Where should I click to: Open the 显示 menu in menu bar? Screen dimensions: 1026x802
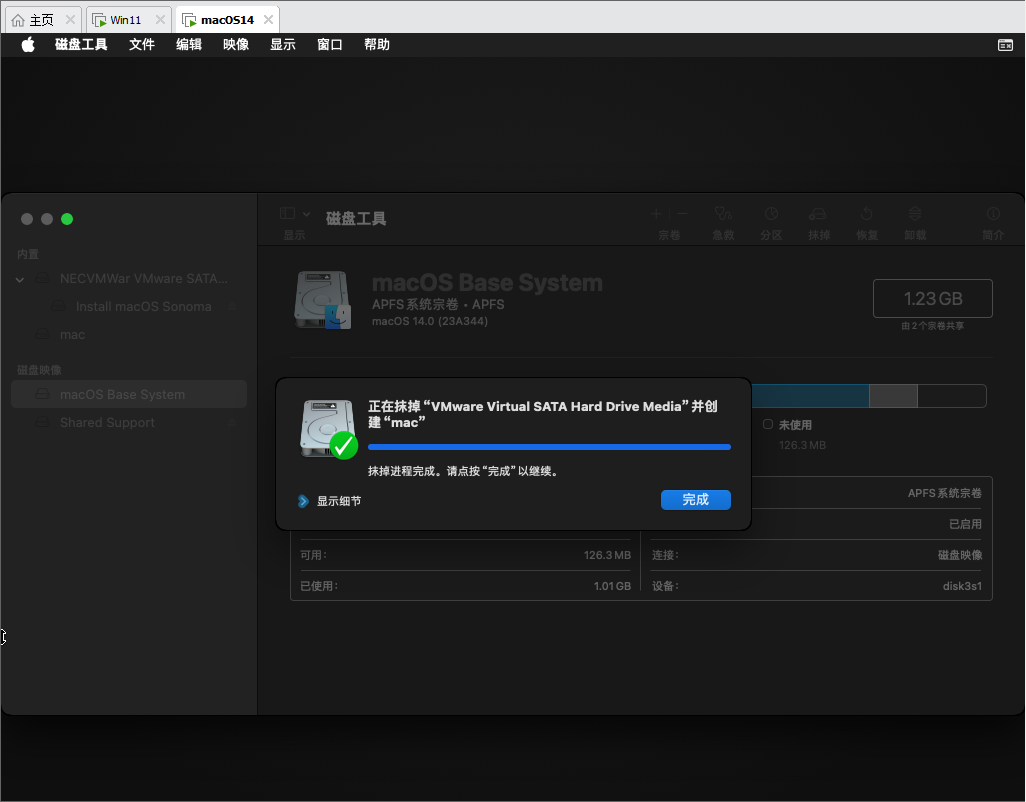283,44
